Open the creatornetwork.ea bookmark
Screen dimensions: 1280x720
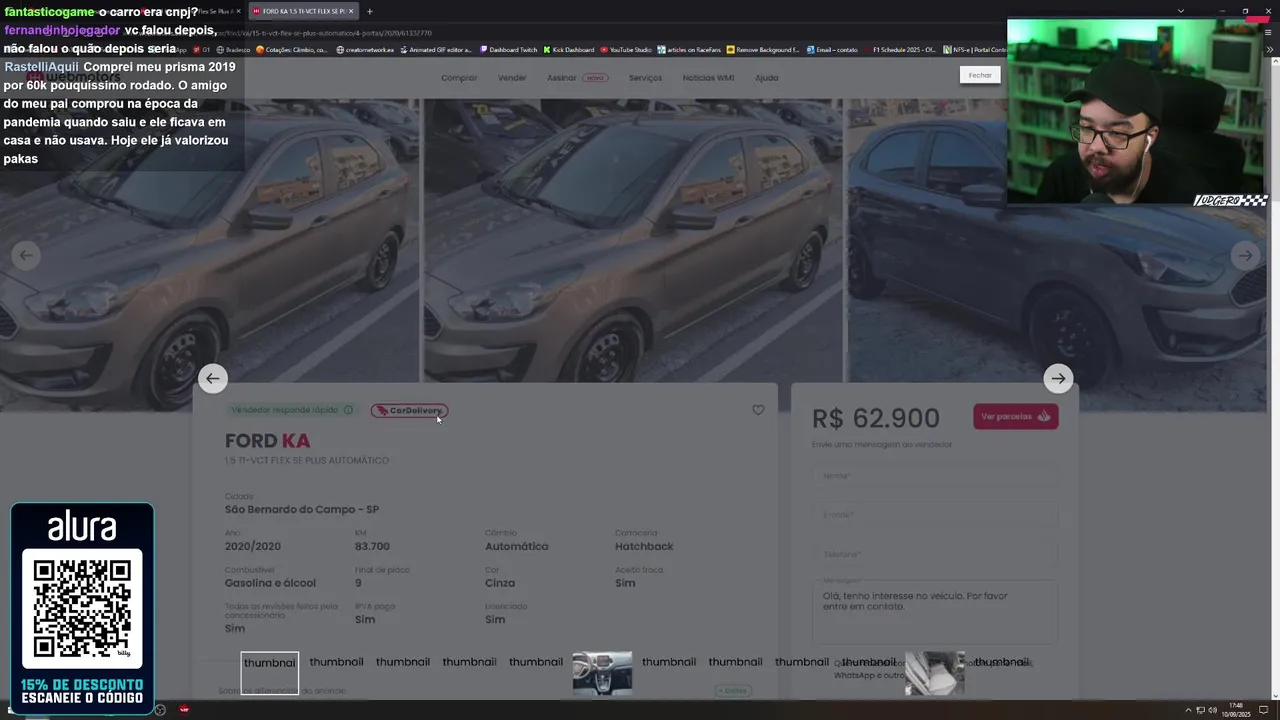pyautogui.click(x=365, y=49)
